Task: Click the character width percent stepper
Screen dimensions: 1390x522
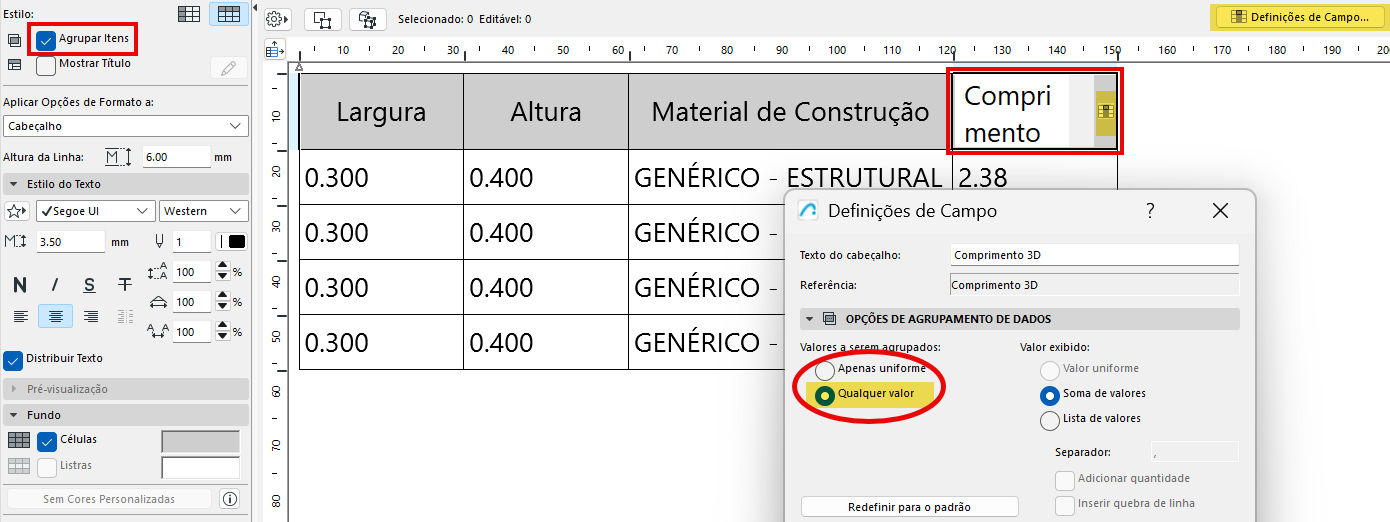Action: click(221, 302)
